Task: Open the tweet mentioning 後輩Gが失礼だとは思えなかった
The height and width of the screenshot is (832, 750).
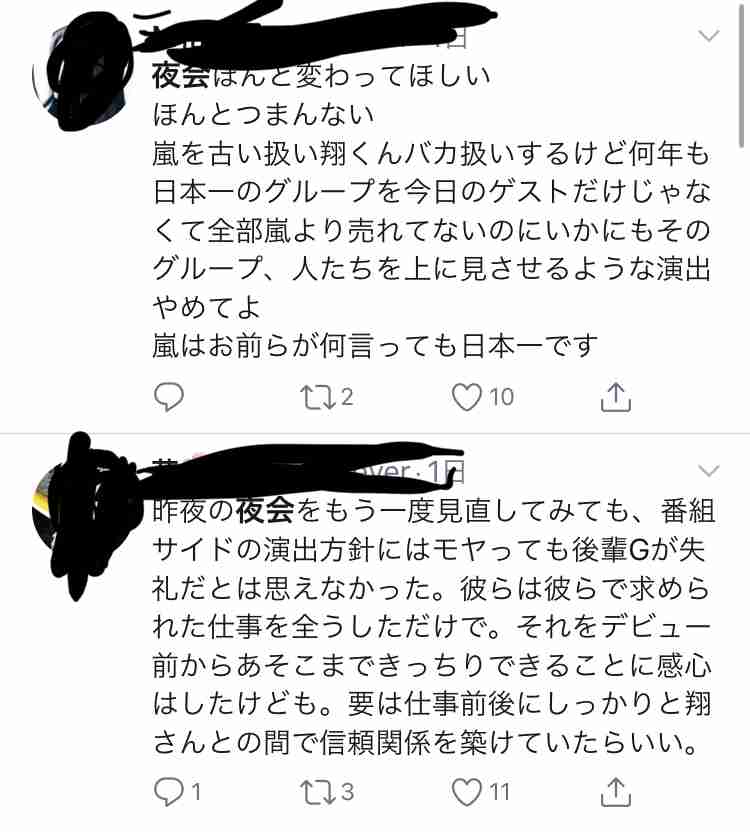Action: pos(433,627)
